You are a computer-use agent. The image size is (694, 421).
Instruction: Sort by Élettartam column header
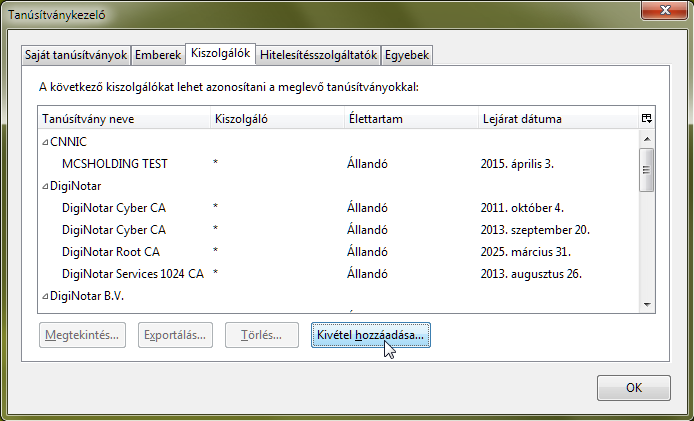412,119
